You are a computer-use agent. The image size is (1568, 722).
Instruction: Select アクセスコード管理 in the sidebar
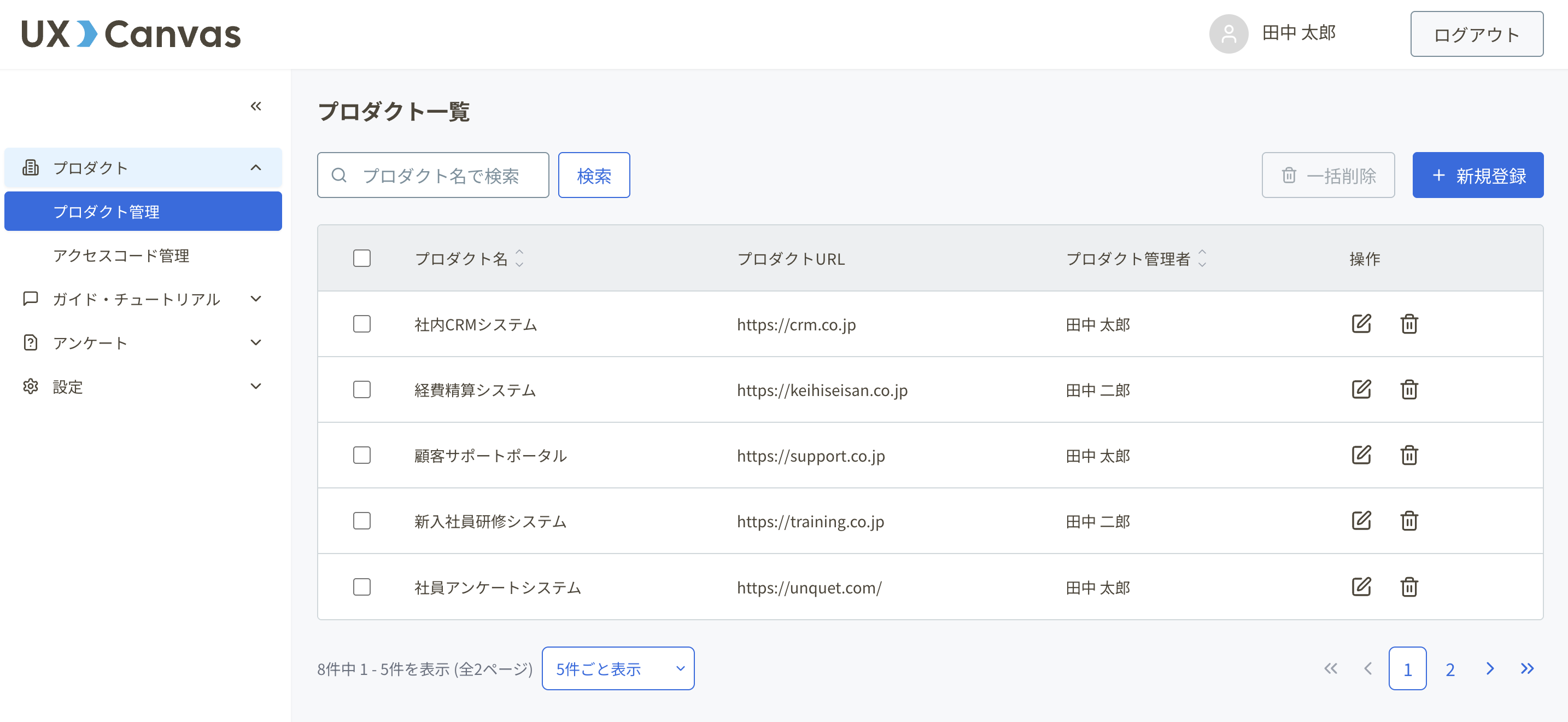122,255
